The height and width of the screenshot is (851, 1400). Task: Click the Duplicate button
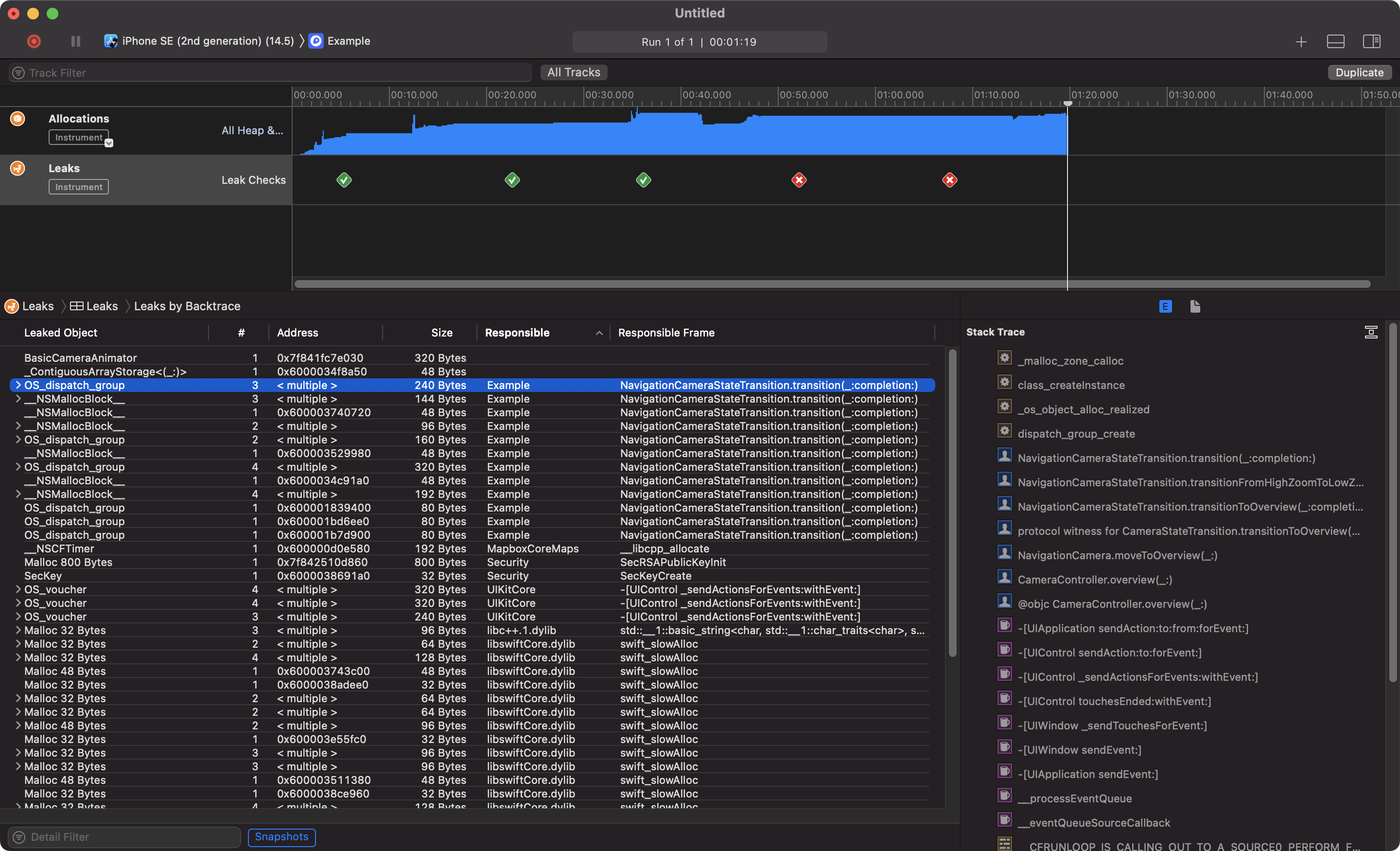1359,72
